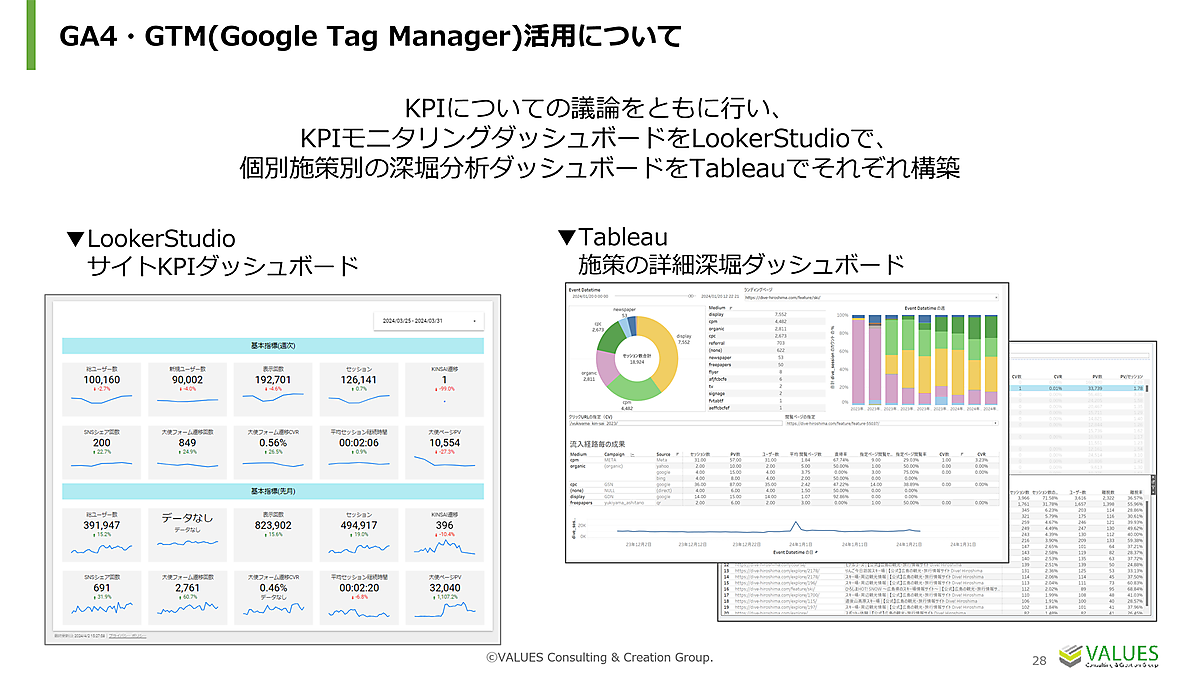The image size is (1200, 675).
Task: Open the monthly セッション 494,917 card
Action: tap(358, 536)
